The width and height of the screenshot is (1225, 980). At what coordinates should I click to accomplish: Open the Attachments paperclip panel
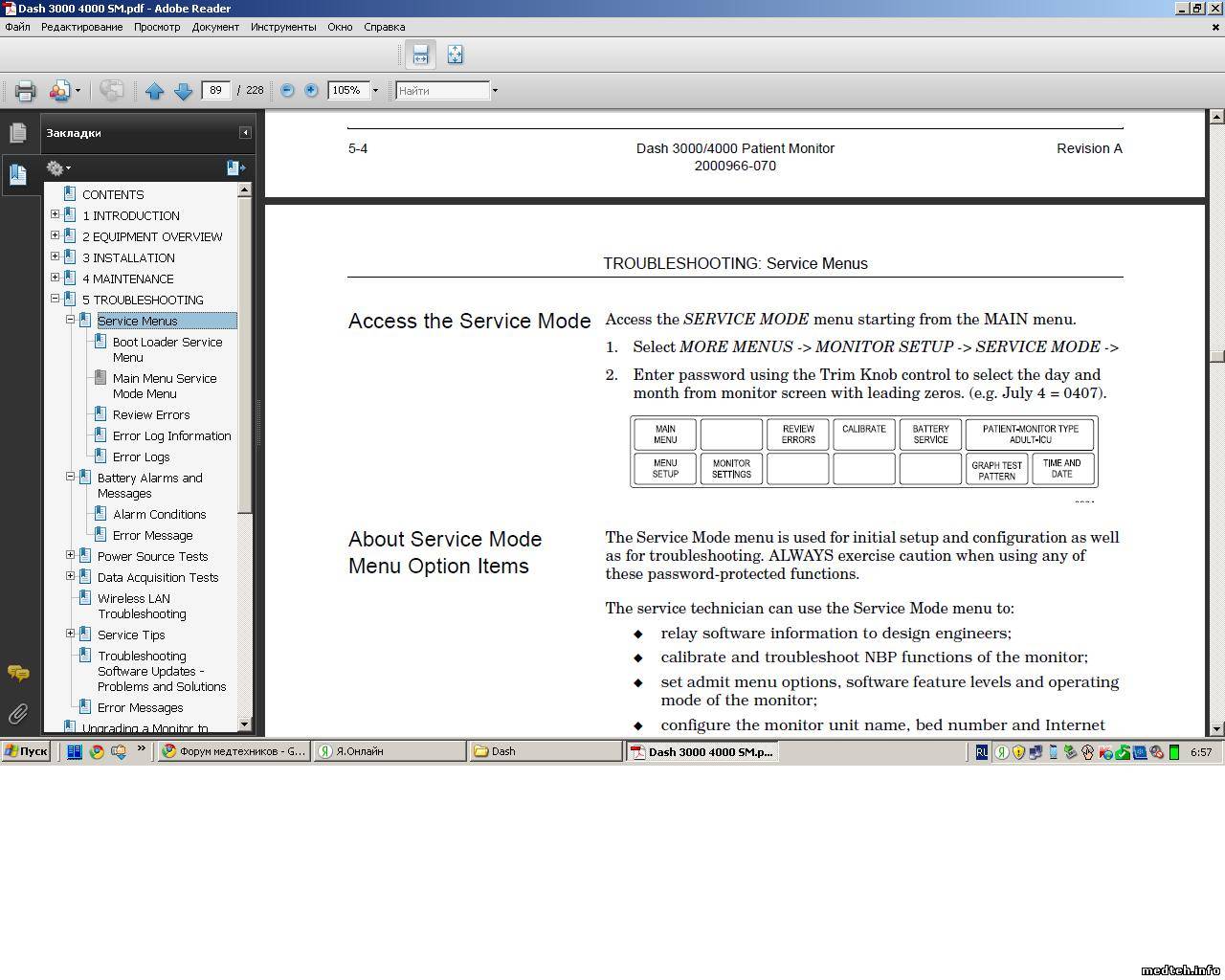17,714
